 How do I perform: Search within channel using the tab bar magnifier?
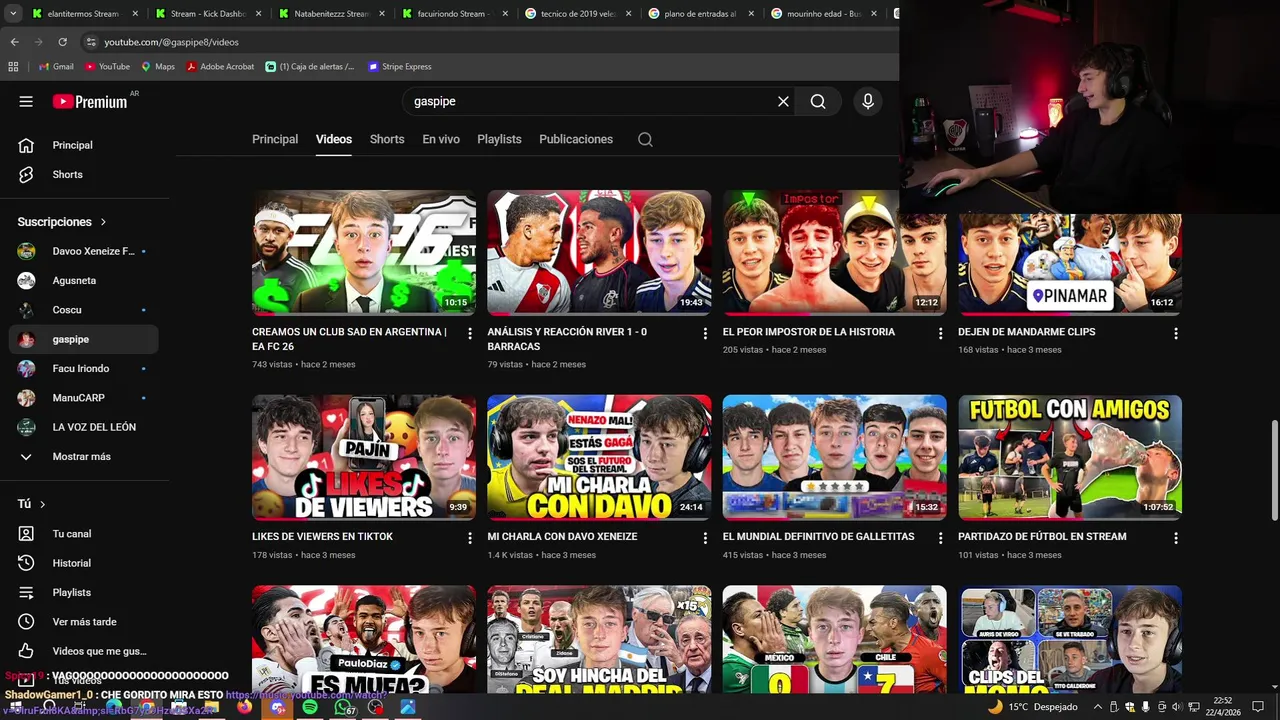(x=645, y=139)
